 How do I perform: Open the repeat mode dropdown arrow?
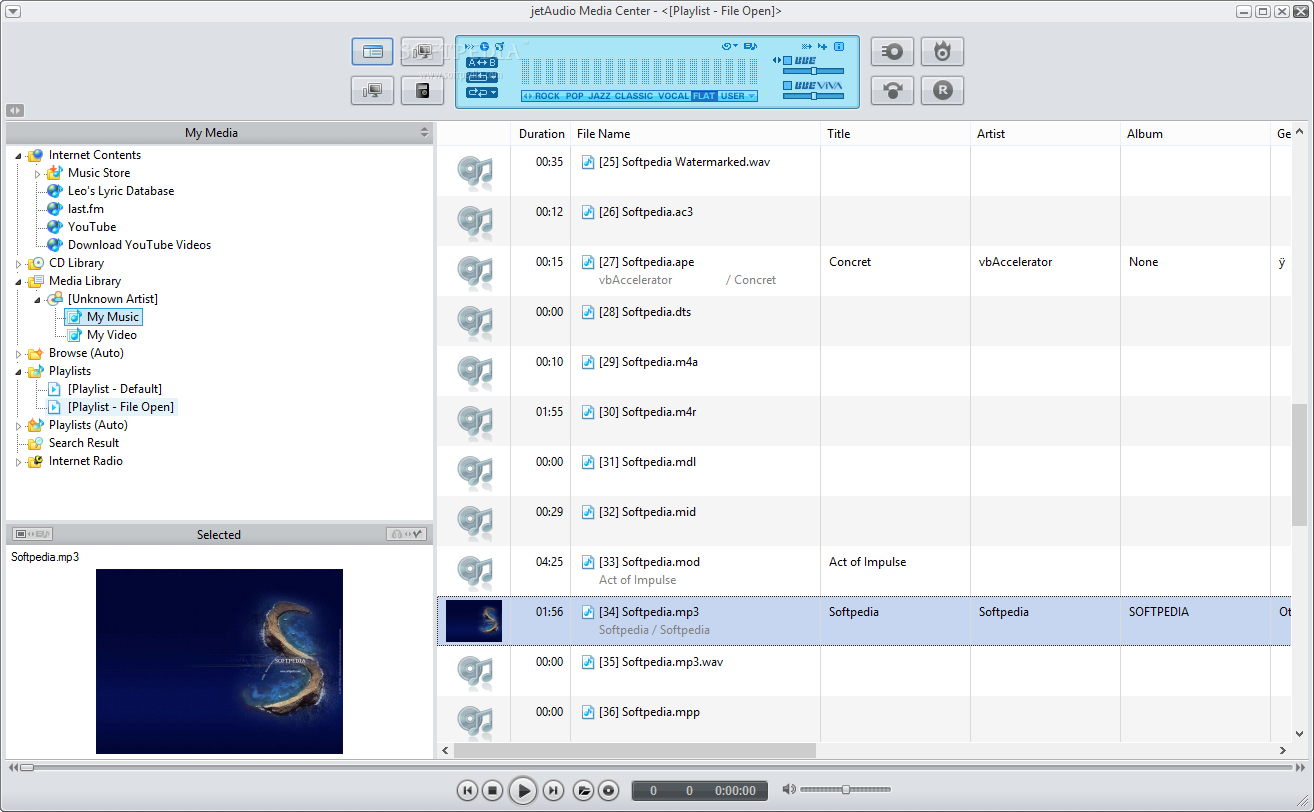(x=493, y=92)
